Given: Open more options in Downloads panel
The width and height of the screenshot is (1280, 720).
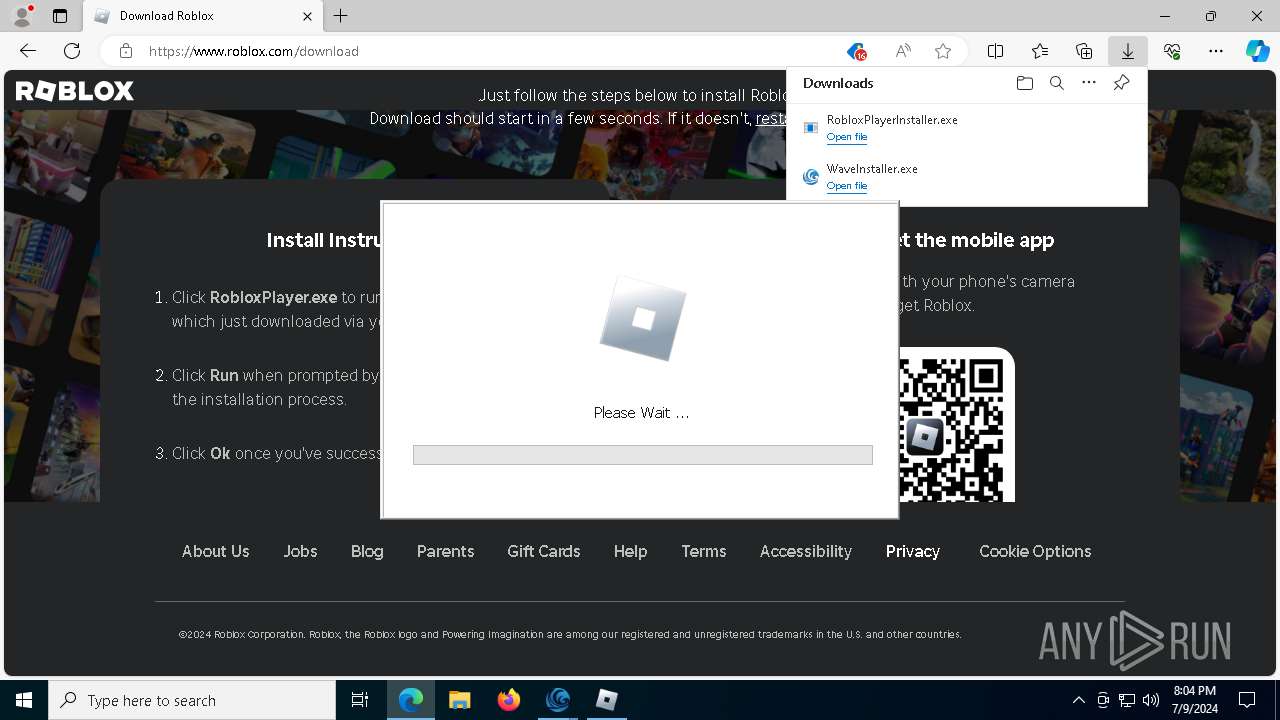Looking at the screenshot, I should tap(1089, 83).
